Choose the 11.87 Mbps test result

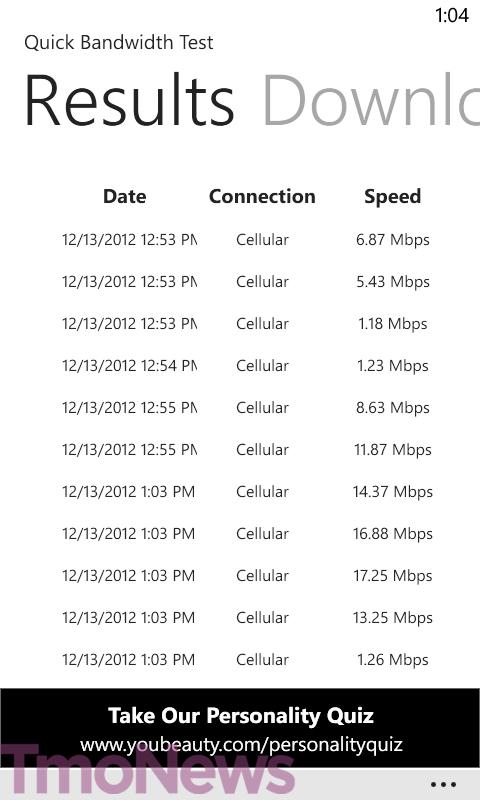tap(247, 449)
